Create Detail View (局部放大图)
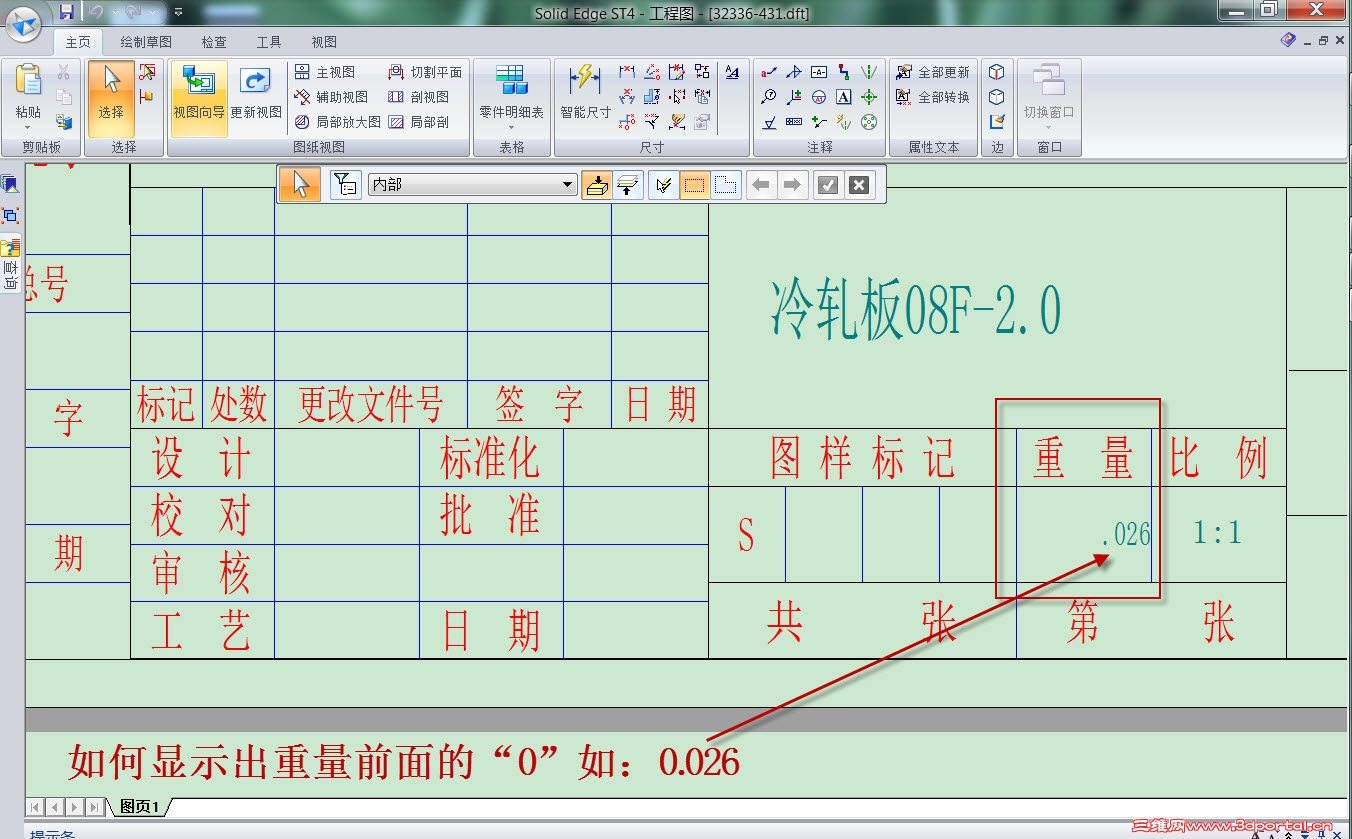 [338, 122]
